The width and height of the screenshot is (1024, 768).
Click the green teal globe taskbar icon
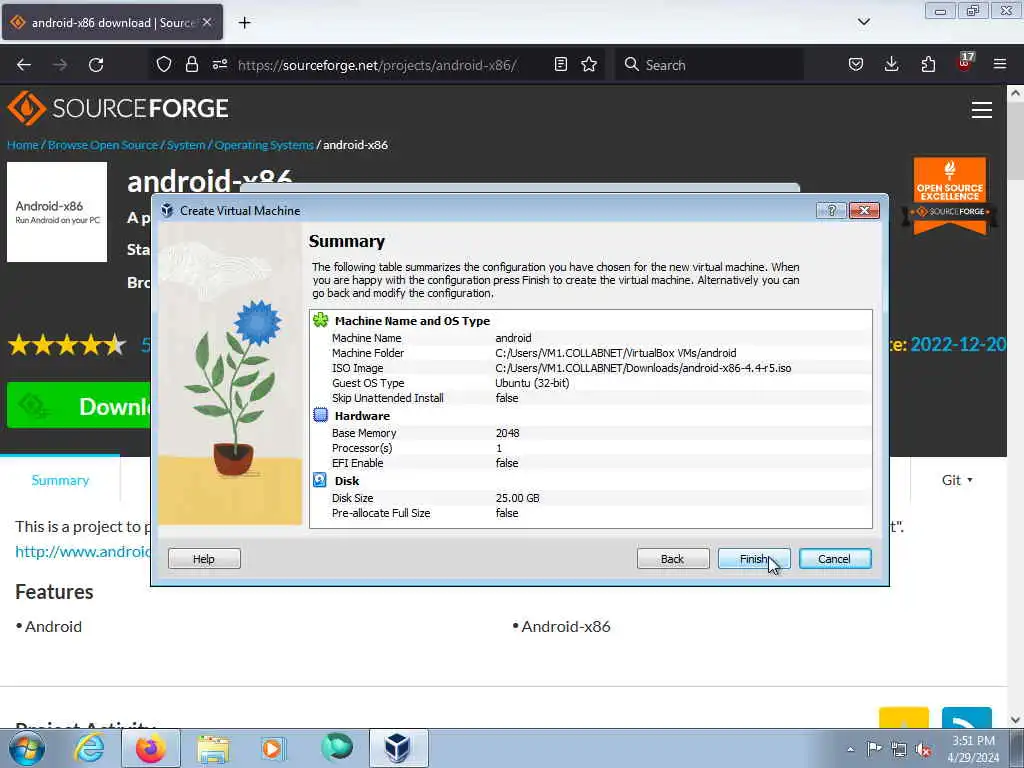pos(336,748)
